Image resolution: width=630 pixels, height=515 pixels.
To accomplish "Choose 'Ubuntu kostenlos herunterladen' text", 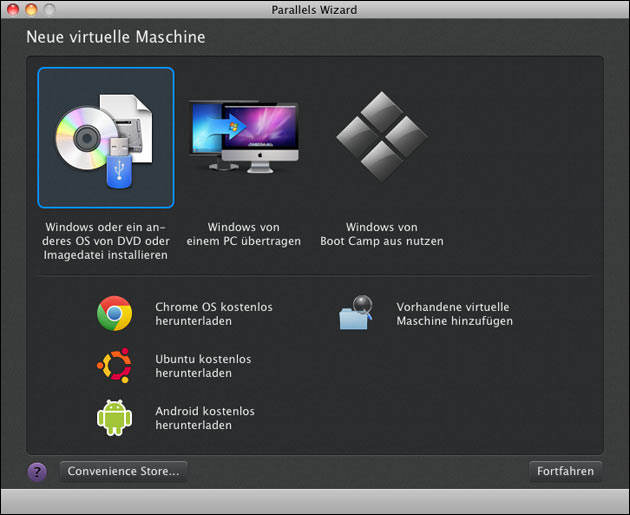I will pyautogui.click(x=203, y=366).
